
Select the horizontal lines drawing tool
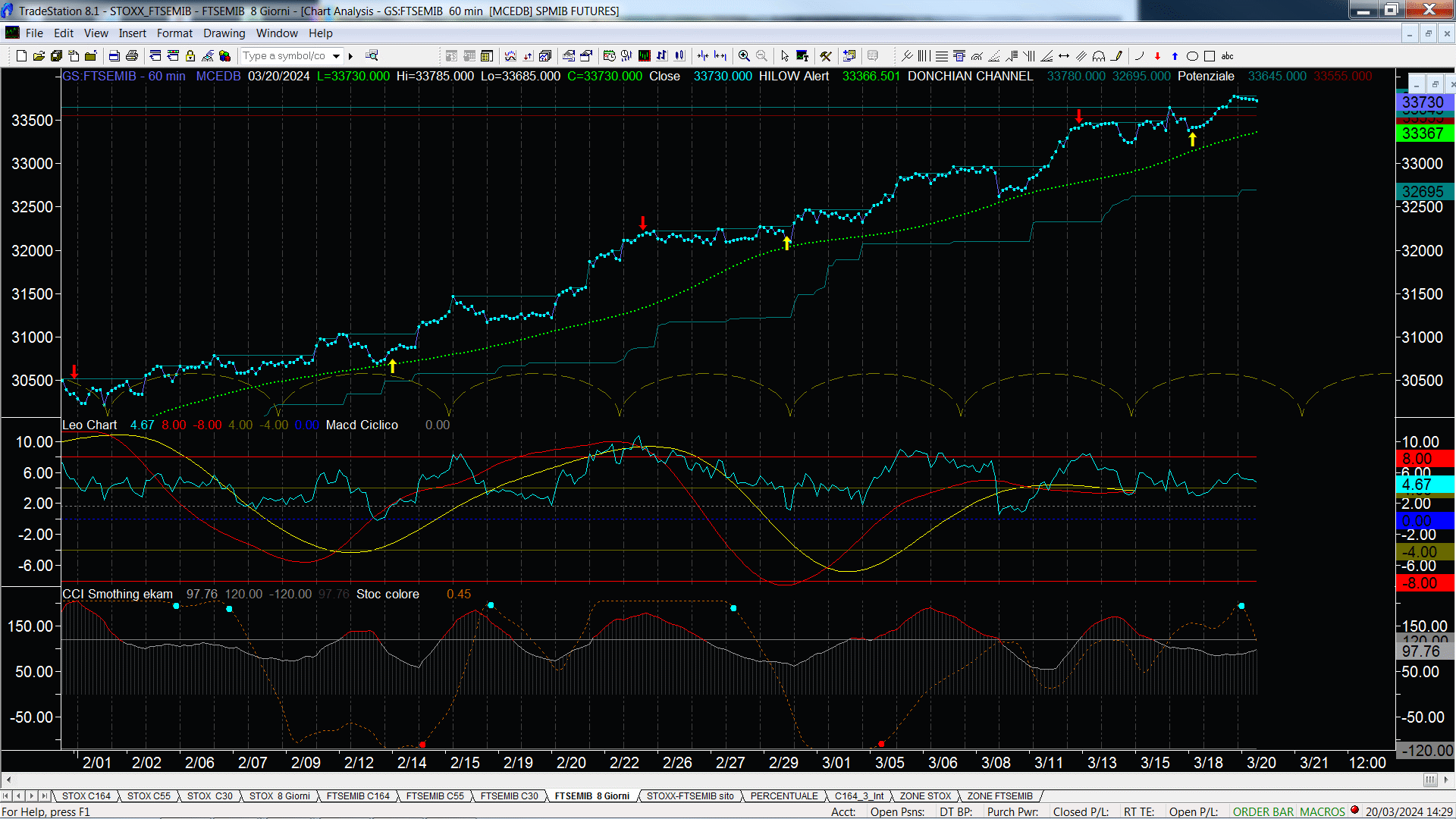(x=942, y=56)
